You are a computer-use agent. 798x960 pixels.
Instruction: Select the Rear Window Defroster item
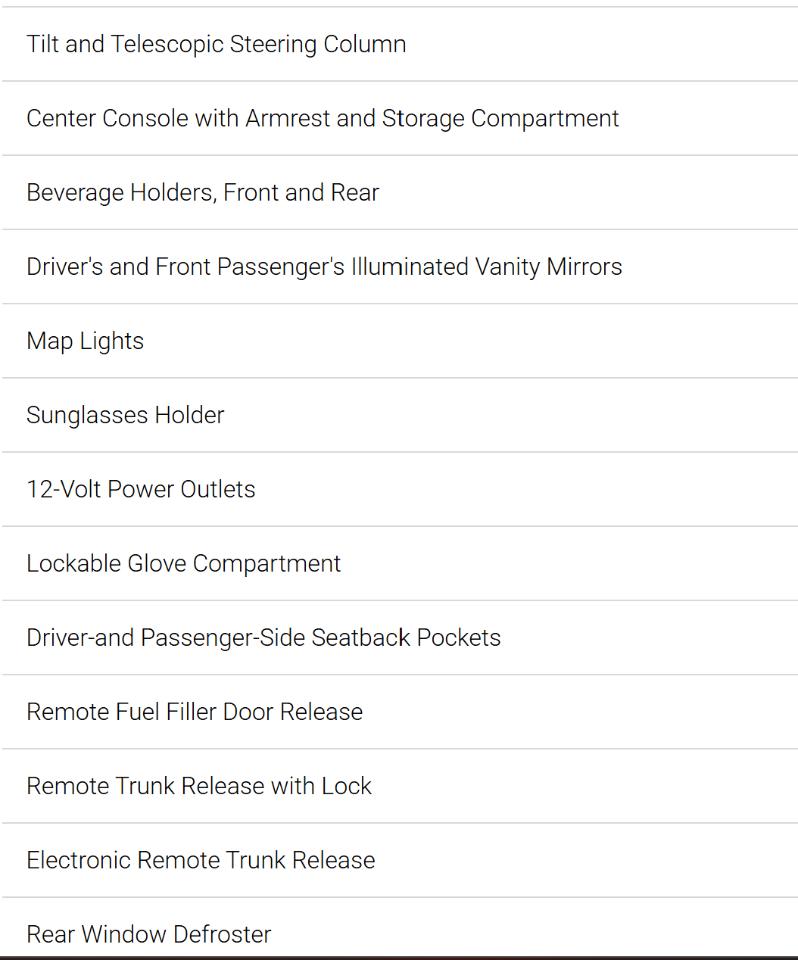click(399, 926)
